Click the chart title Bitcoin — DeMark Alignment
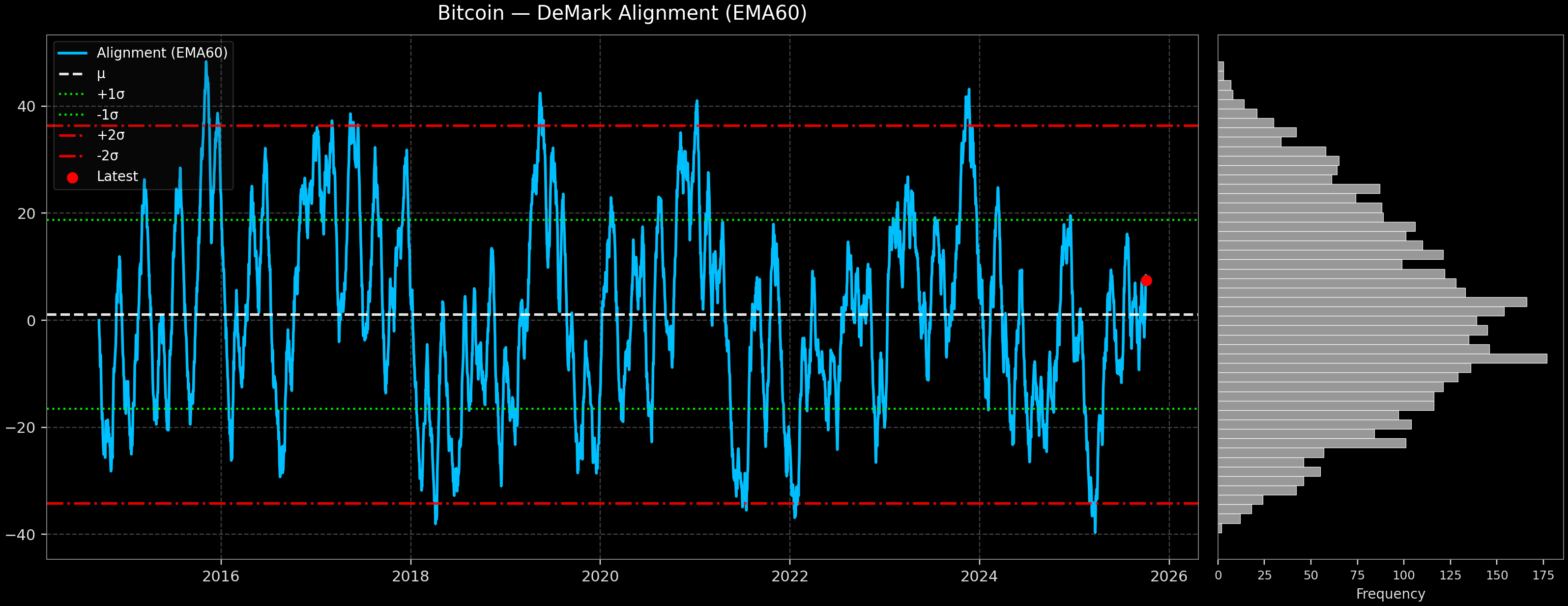The image size is (1568, 606). point(622,13)
